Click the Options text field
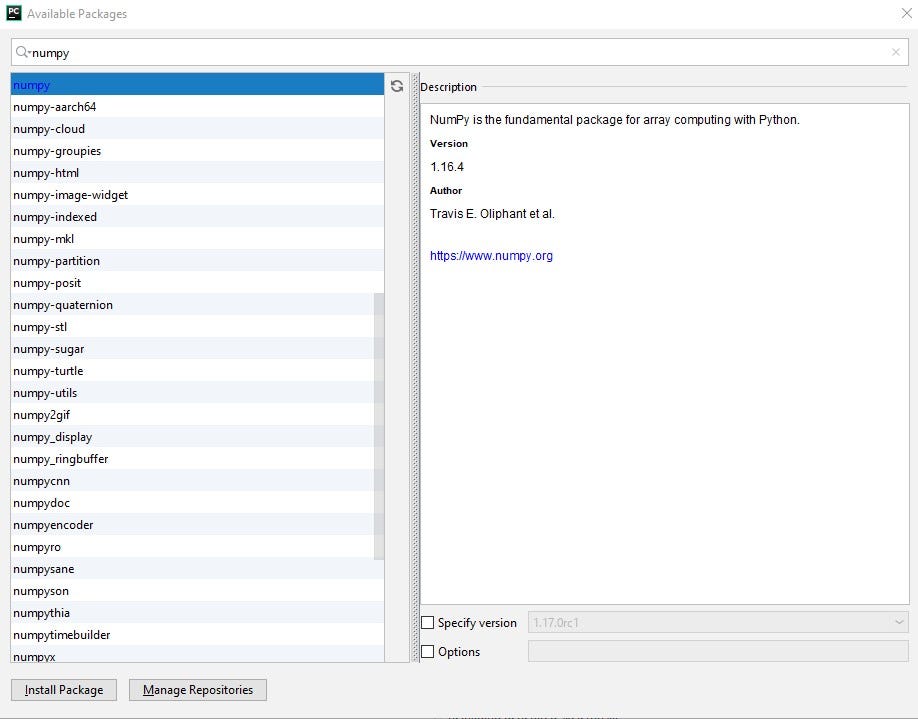Screen dimensions: 918x719 (715, 651)
